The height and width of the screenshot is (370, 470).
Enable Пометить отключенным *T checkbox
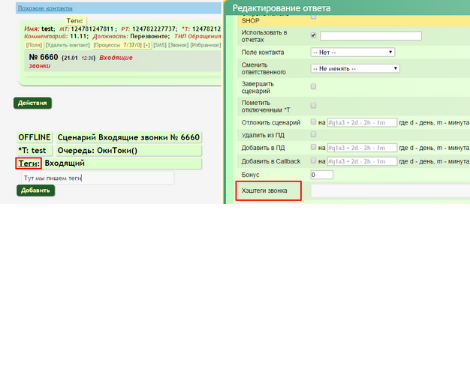point(313,105)
